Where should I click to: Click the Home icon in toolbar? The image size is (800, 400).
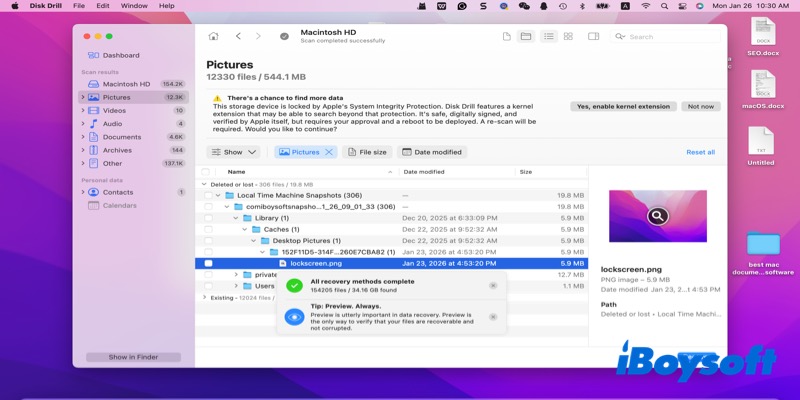click(x=213, y=36)
